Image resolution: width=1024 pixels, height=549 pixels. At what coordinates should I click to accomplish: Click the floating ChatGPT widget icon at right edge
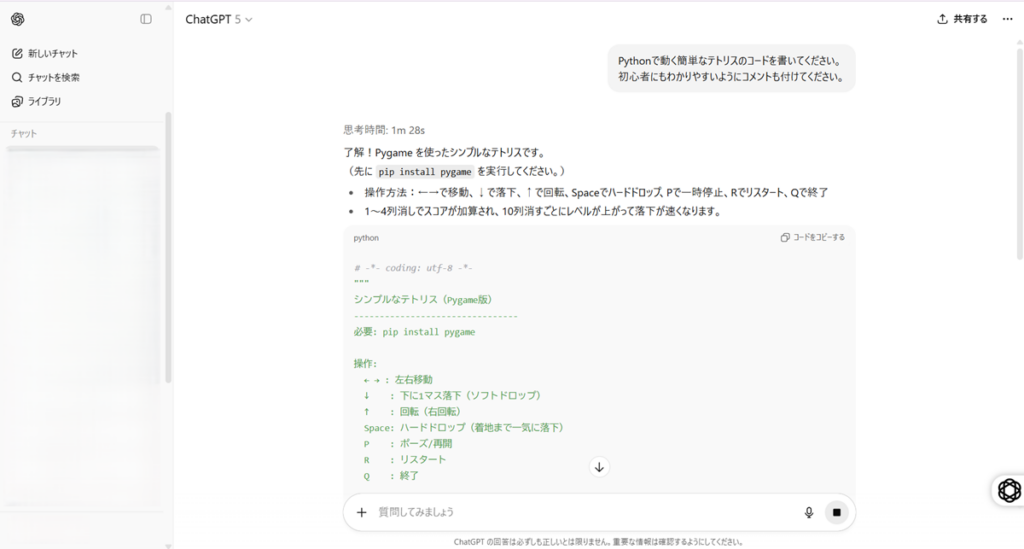click(x=1009, y=490)
